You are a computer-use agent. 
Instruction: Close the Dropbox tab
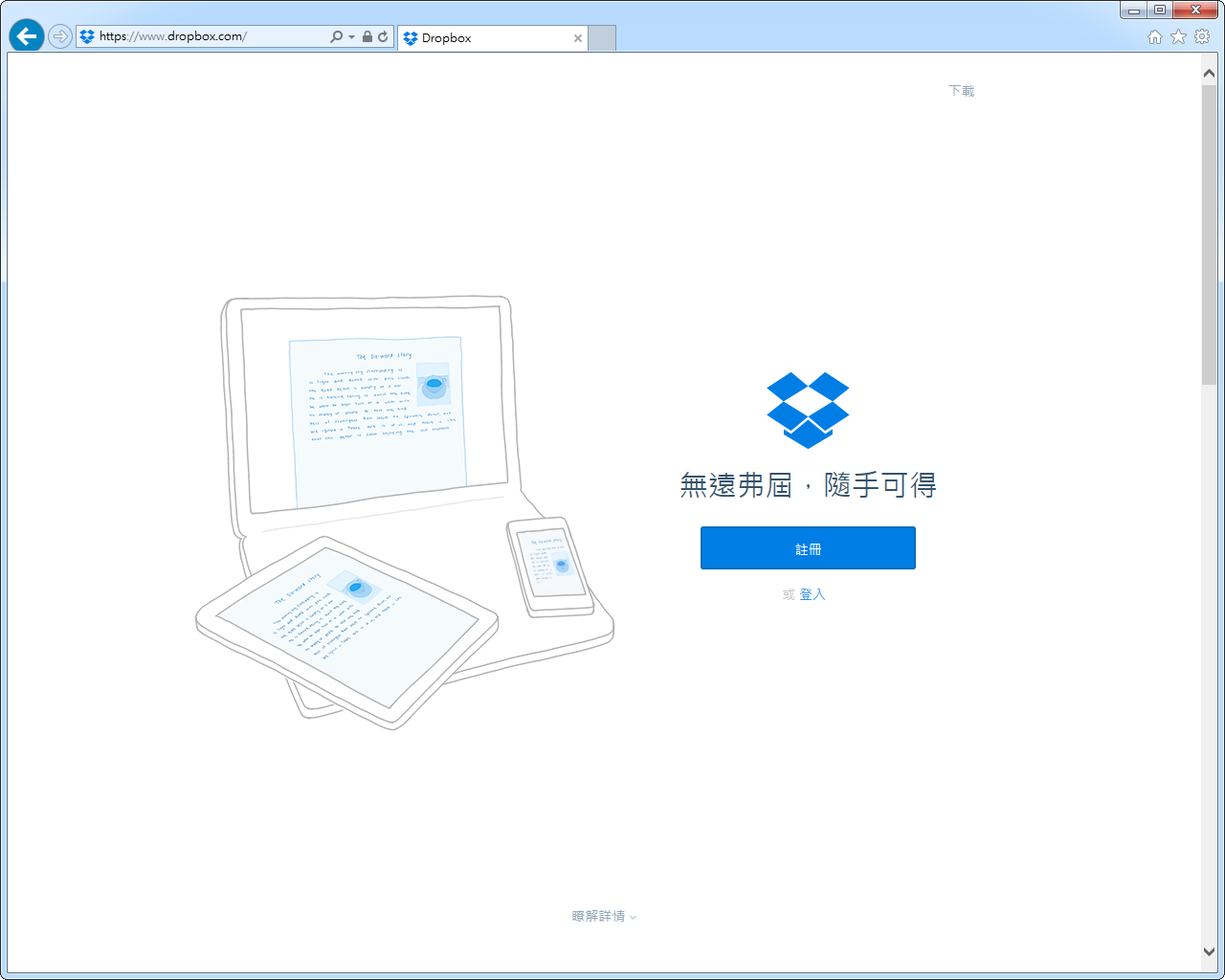(x=578, y=38)
